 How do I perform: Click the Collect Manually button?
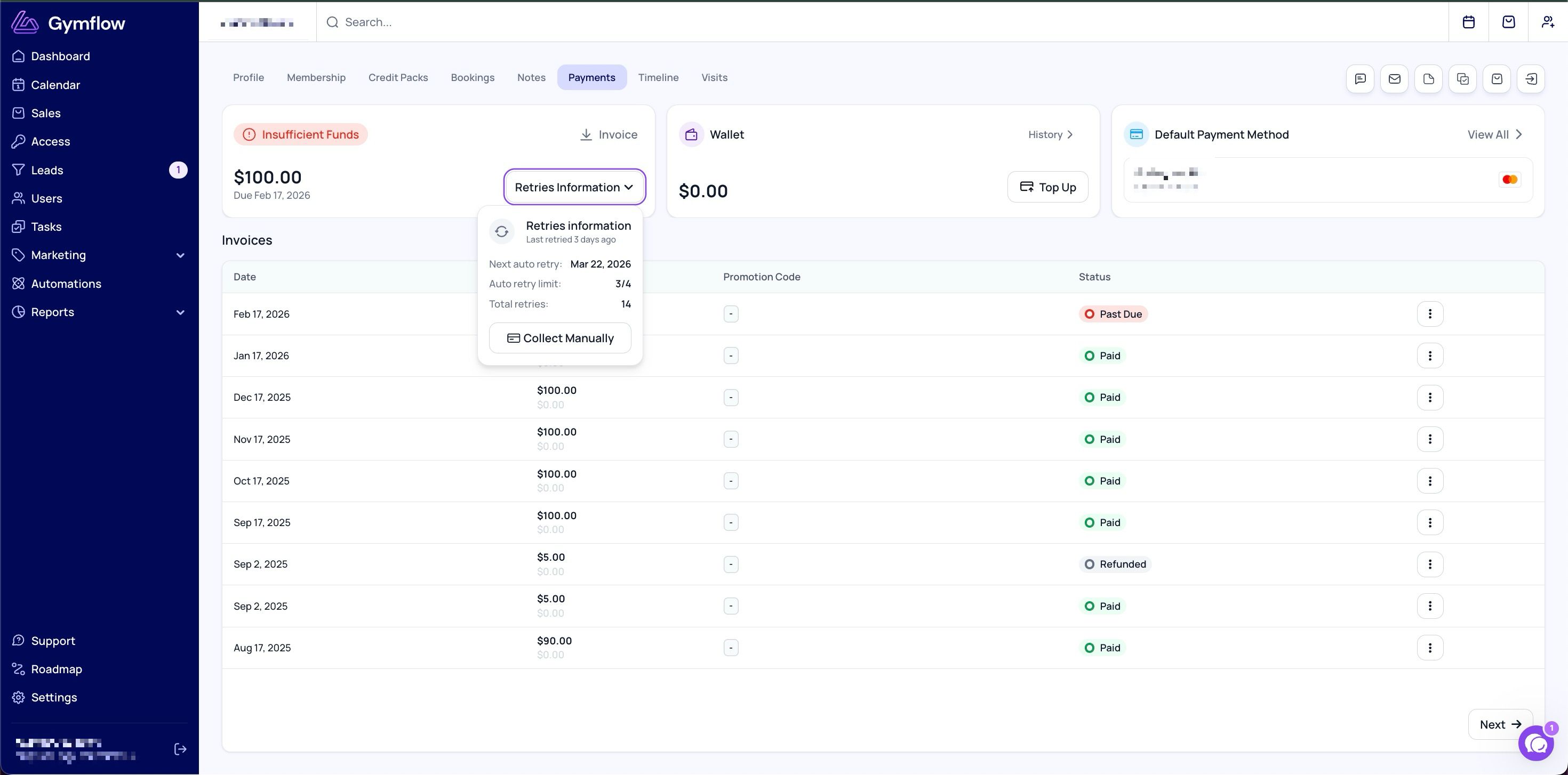click(x=560, y=337)
